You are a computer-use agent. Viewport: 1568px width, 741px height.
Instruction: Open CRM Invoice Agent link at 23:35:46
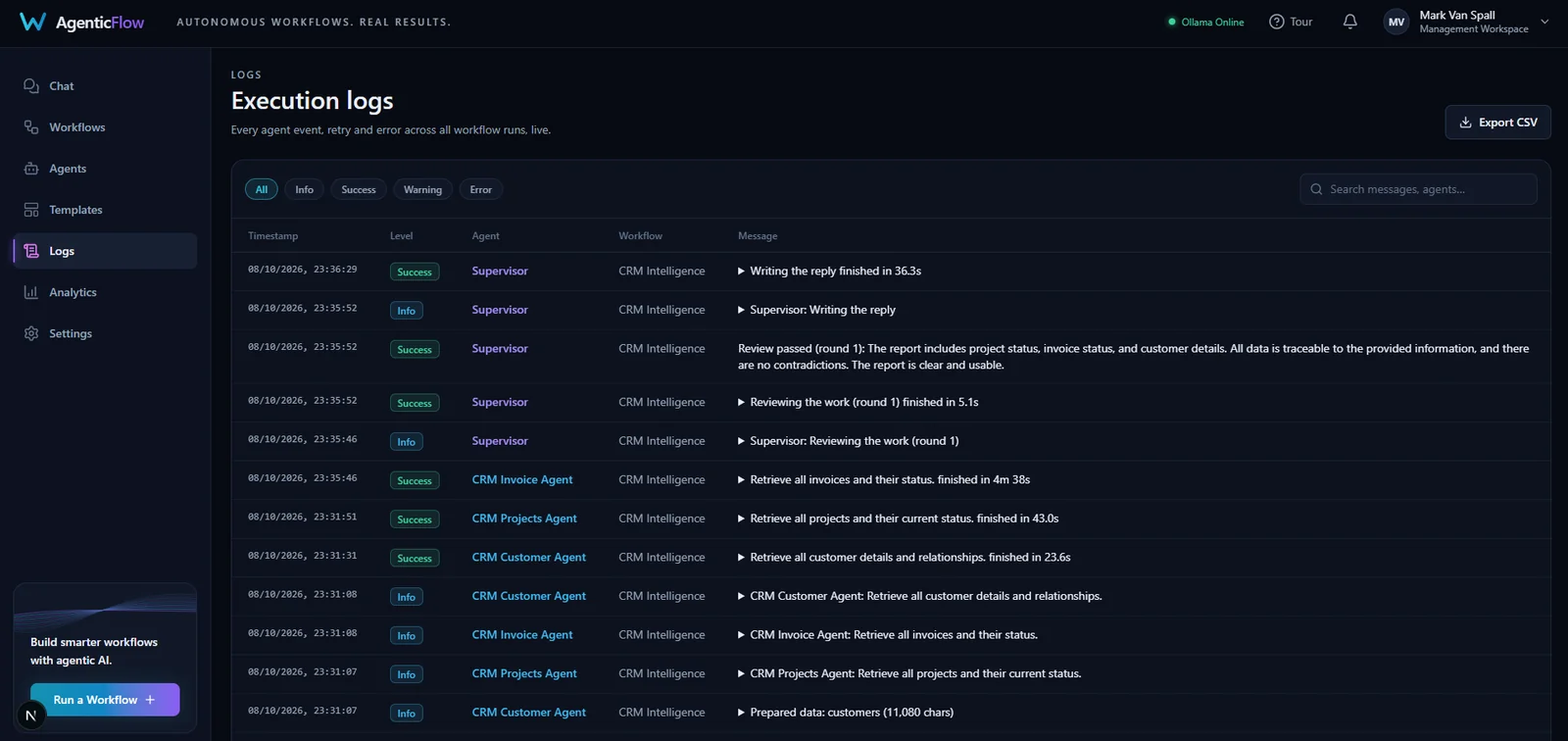(x=522, y=480)
